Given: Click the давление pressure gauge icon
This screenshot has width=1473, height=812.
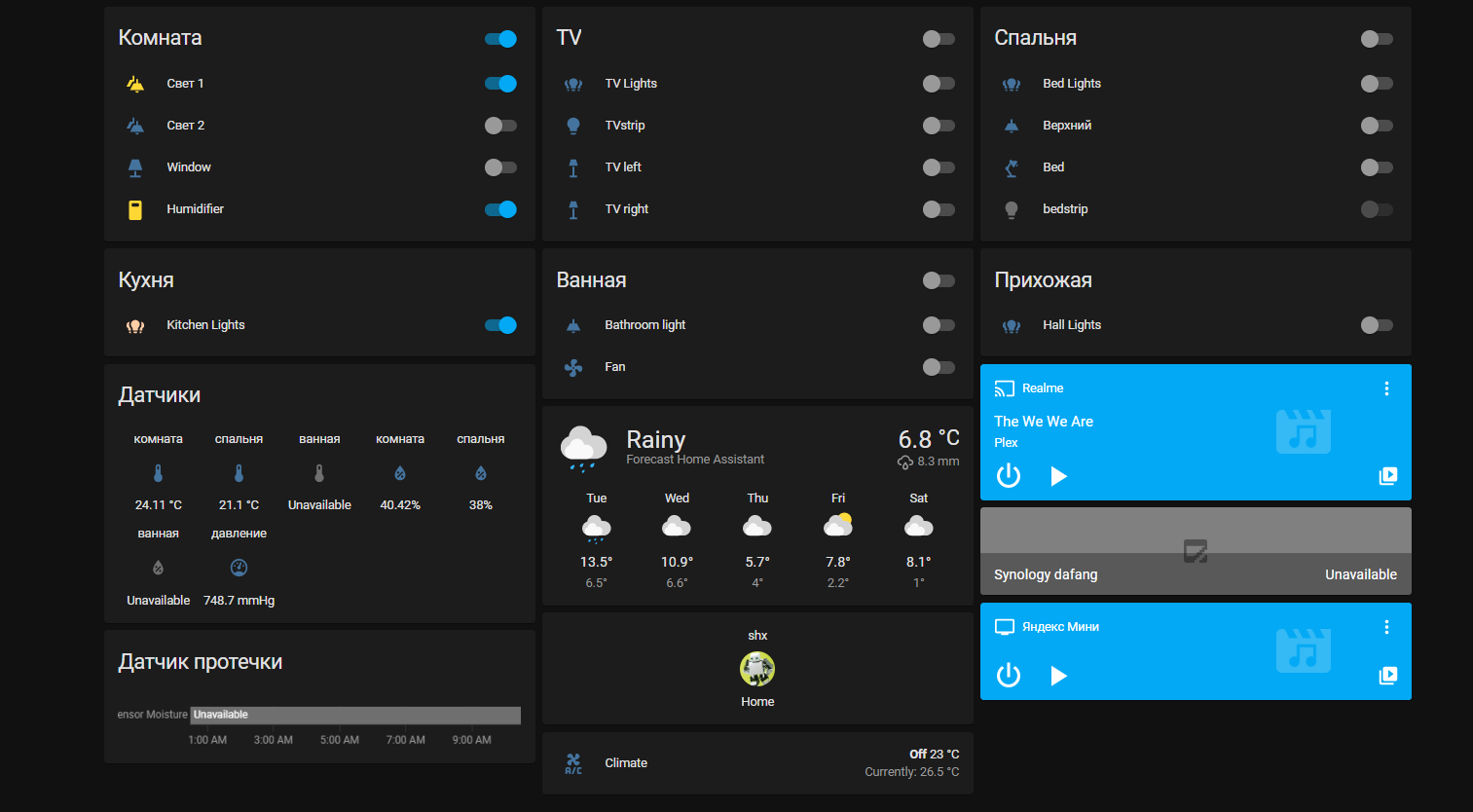Looking at the screenshot, I should pos(239,568).
